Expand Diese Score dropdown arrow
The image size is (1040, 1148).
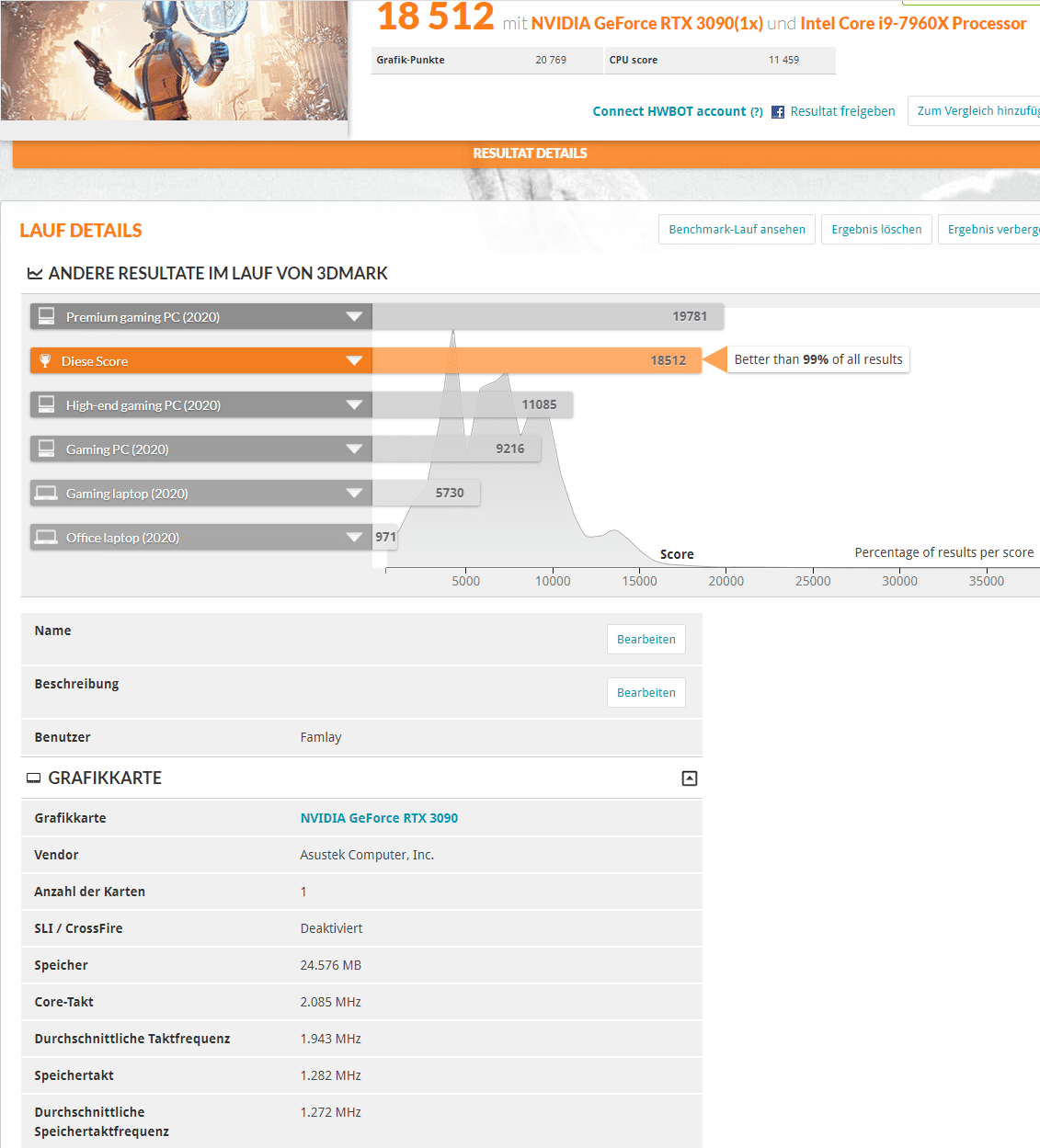click(354, 361)
